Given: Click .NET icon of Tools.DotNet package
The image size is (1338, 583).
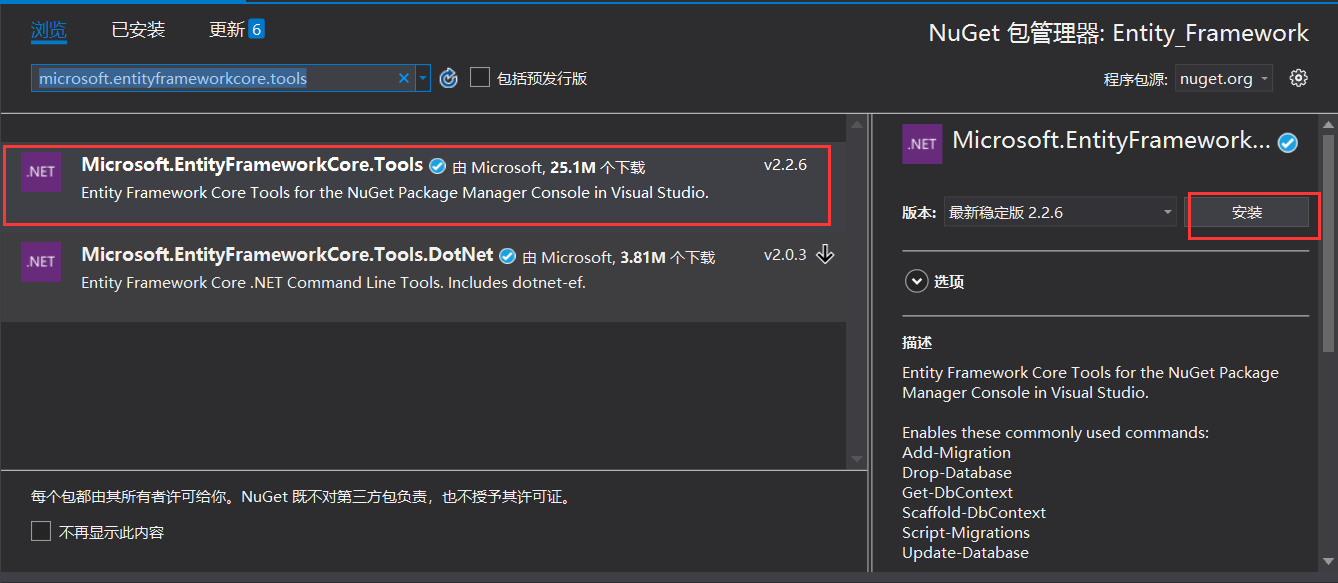Looking at the screenshot, I should [x=41, y=261].
